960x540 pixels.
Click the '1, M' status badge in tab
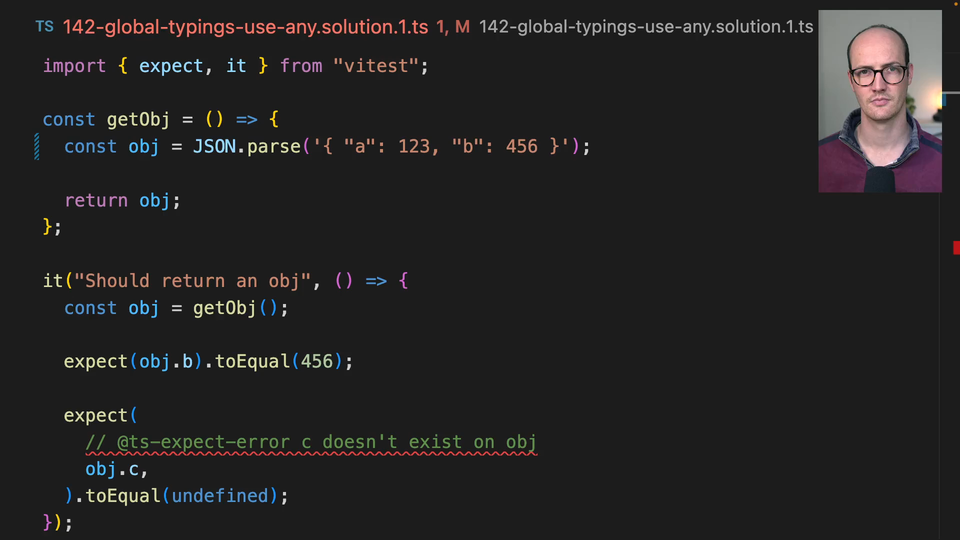[452, 27]
